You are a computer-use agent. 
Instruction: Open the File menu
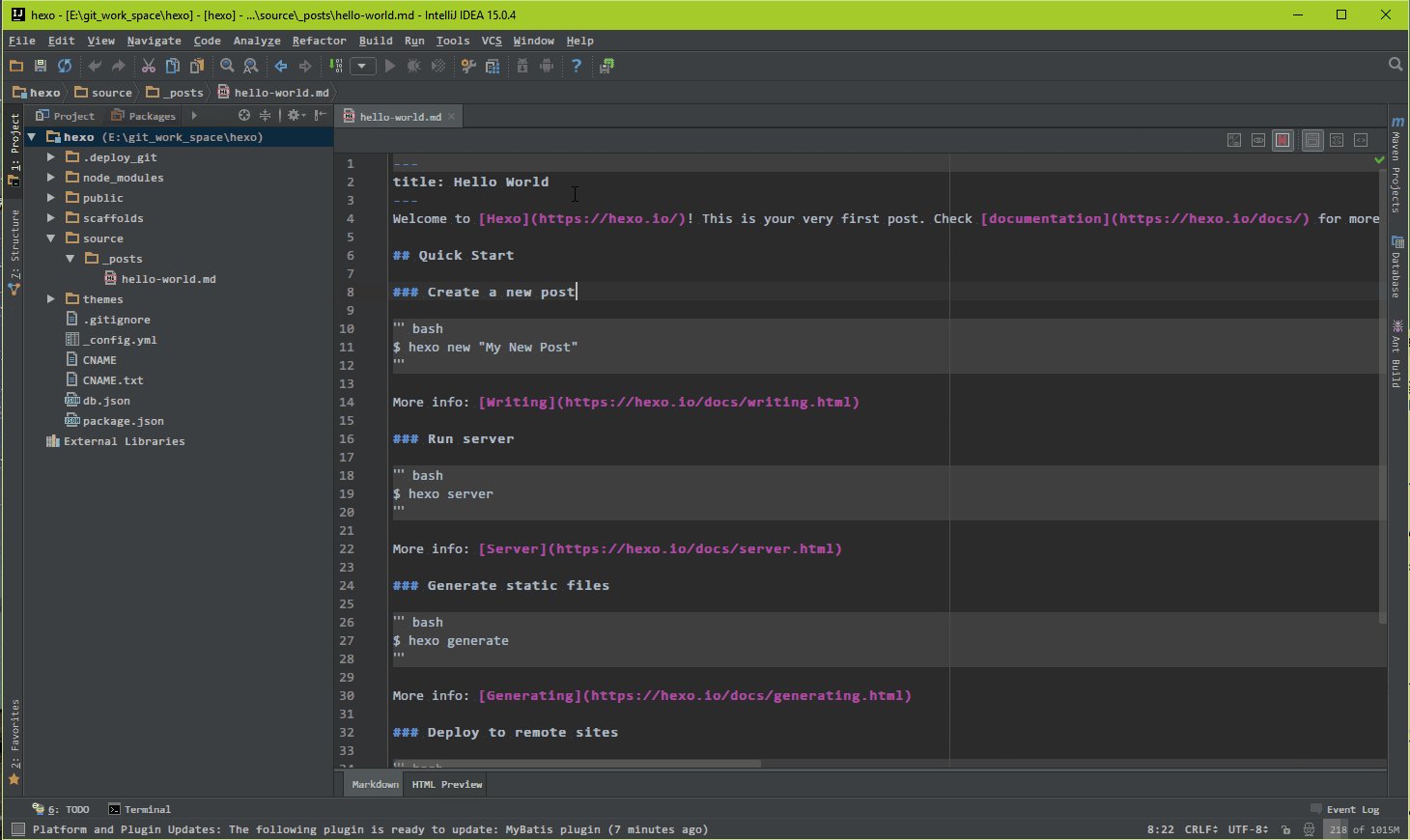[21, 41]
